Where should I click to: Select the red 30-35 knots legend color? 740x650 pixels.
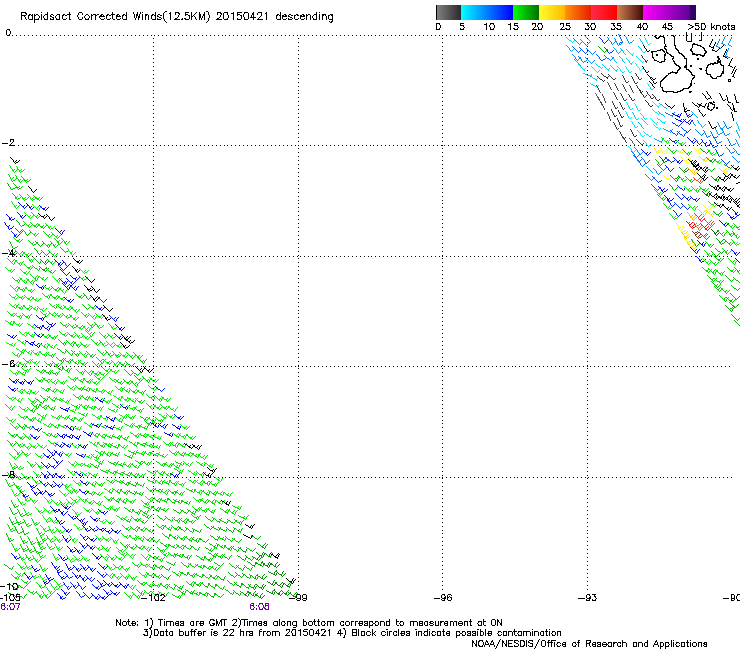604,12
